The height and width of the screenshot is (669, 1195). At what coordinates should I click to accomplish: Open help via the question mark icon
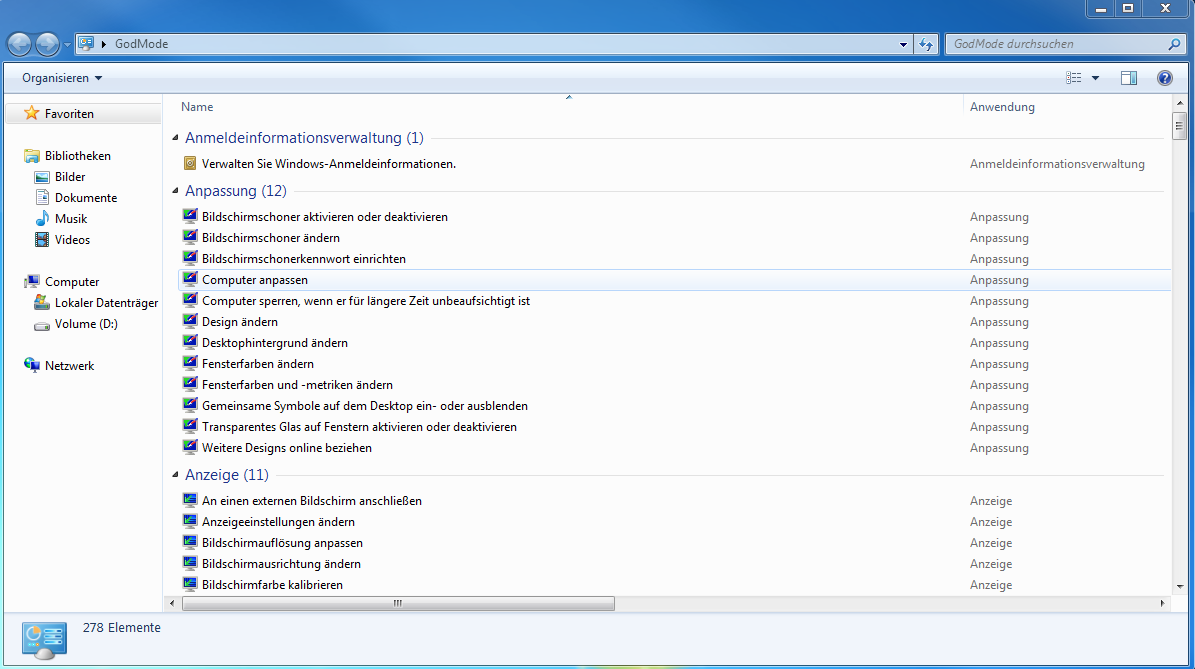point(1165,78)
